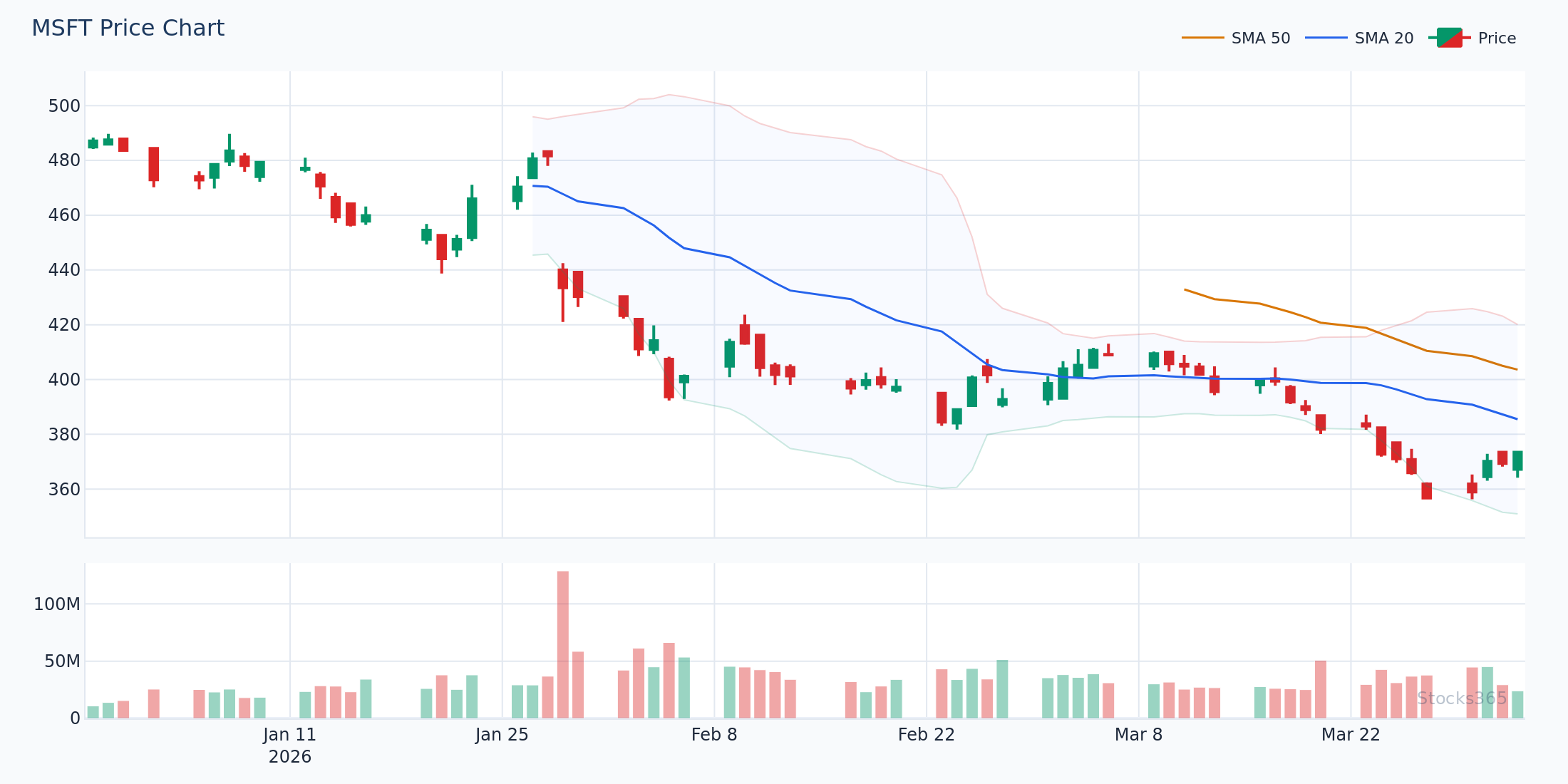
Task: Toggle the SMA 50 legend entry
Action: (1260, 38)
